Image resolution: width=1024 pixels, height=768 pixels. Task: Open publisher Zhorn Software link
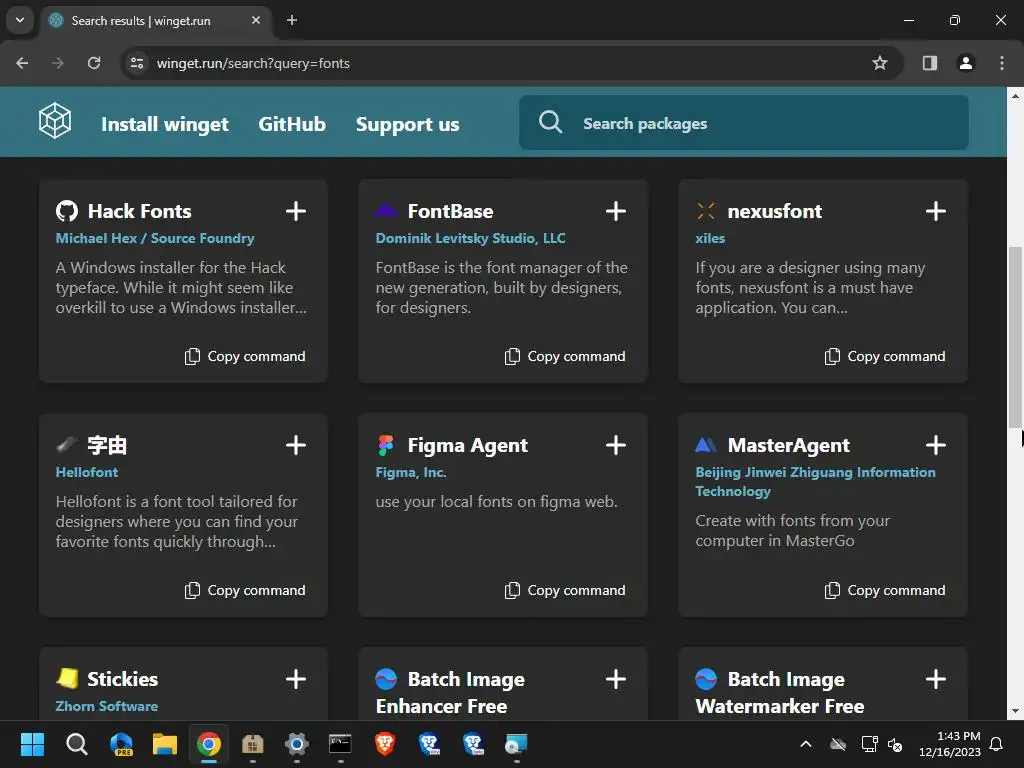(x=106, y=706)
